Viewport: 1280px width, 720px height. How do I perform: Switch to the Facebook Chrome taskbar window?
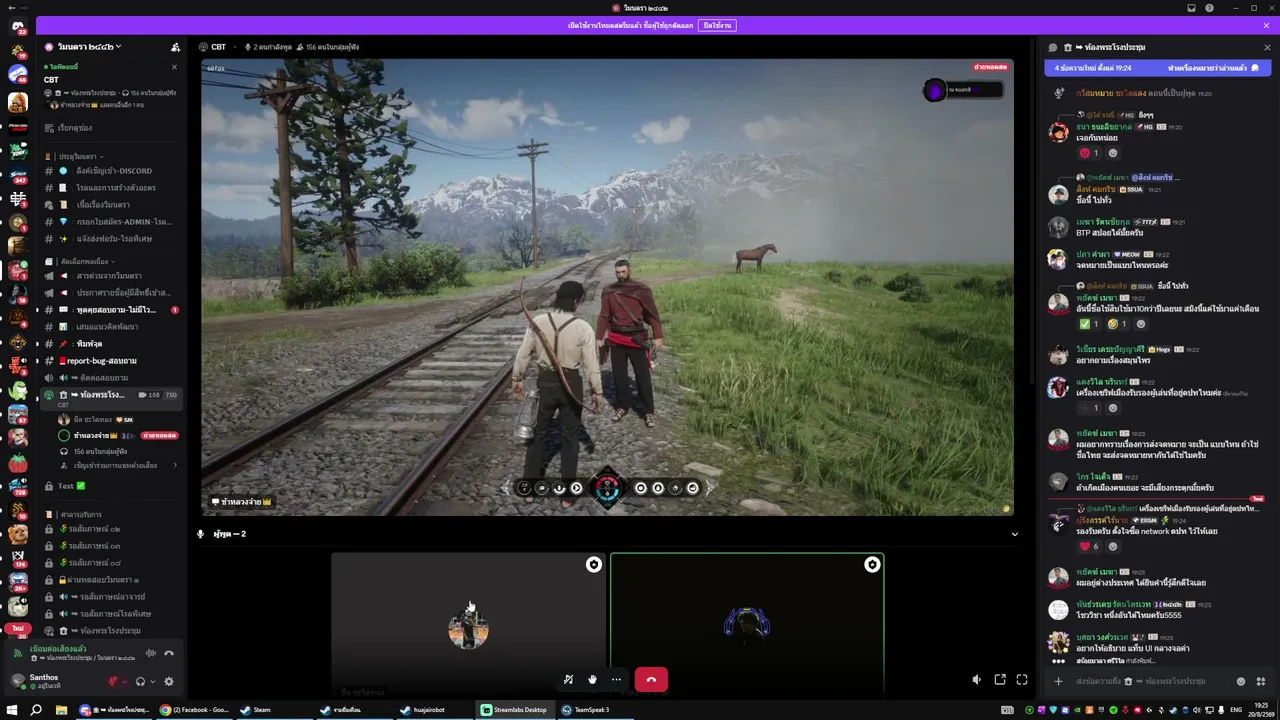coord(194,710)
